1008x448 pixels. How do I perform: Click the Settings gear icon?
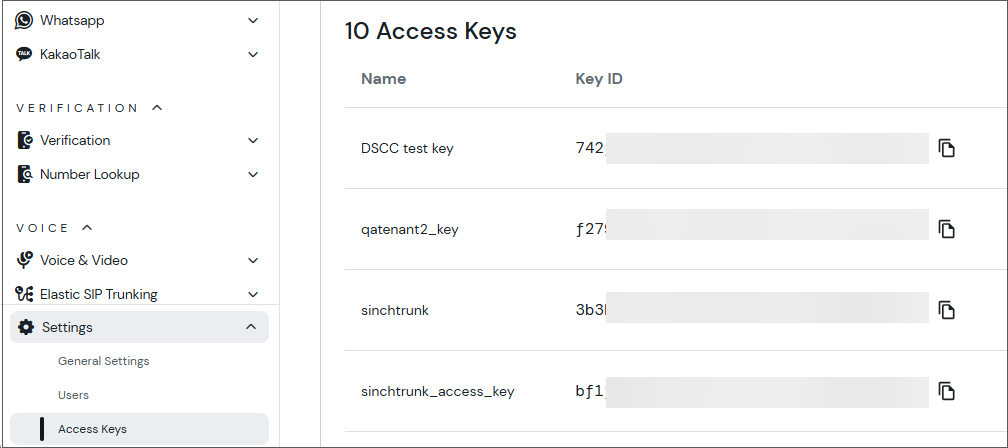tap(26, 327)
